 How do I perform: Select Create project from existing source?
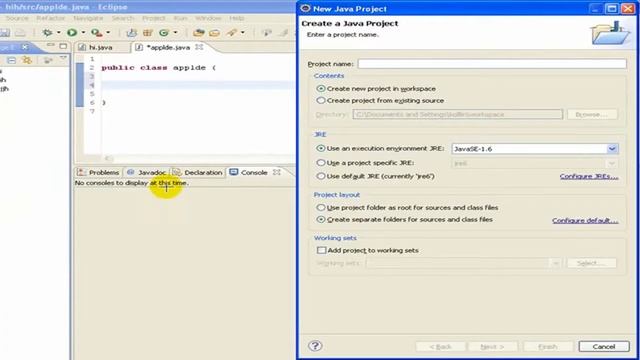(x=321, y=100)
